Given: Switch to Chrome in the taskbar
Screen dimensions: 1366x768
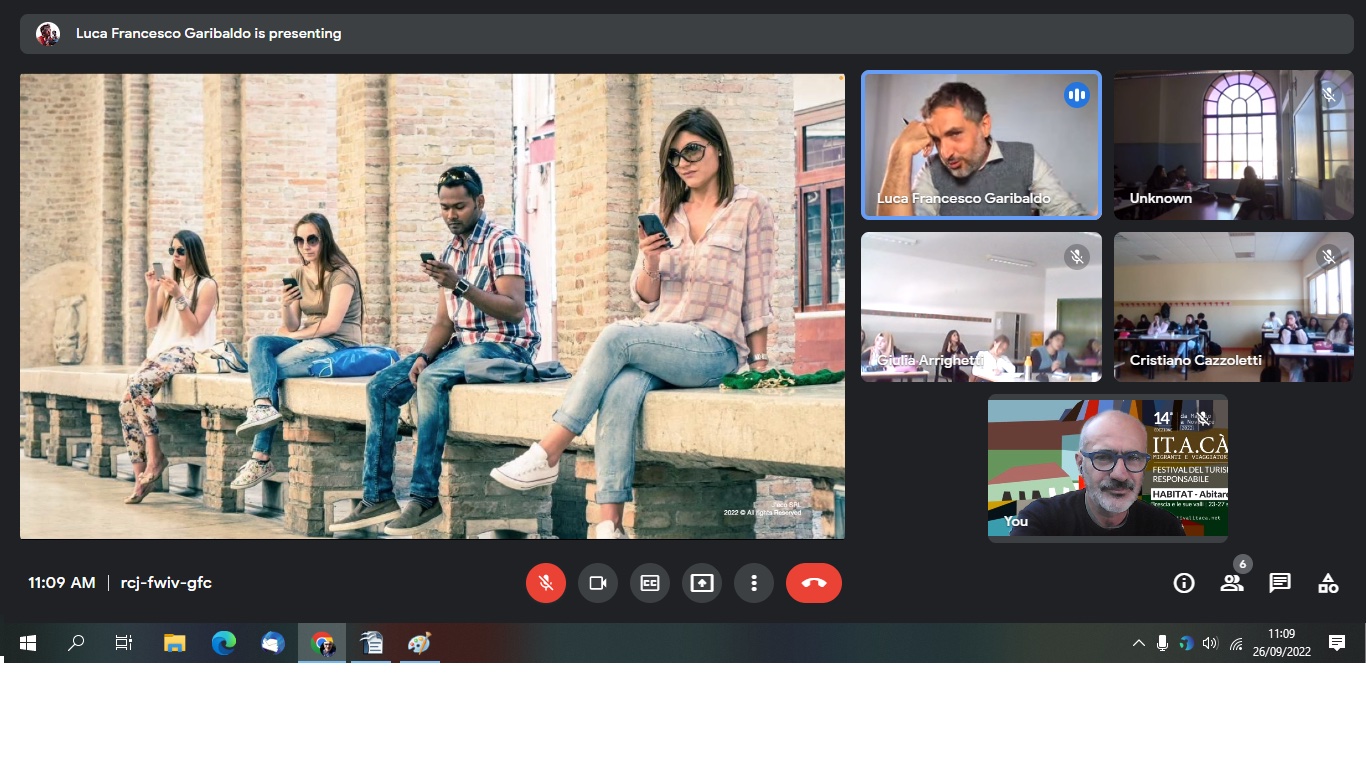Looking at the screenshot, I should pyautogui.click(x=322, y=643).
